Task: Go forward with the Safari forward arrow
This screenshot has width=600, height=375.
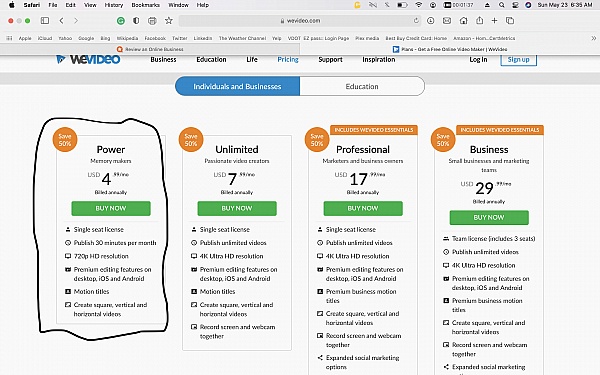Action: pyautogui.click(x=76, y=21)
